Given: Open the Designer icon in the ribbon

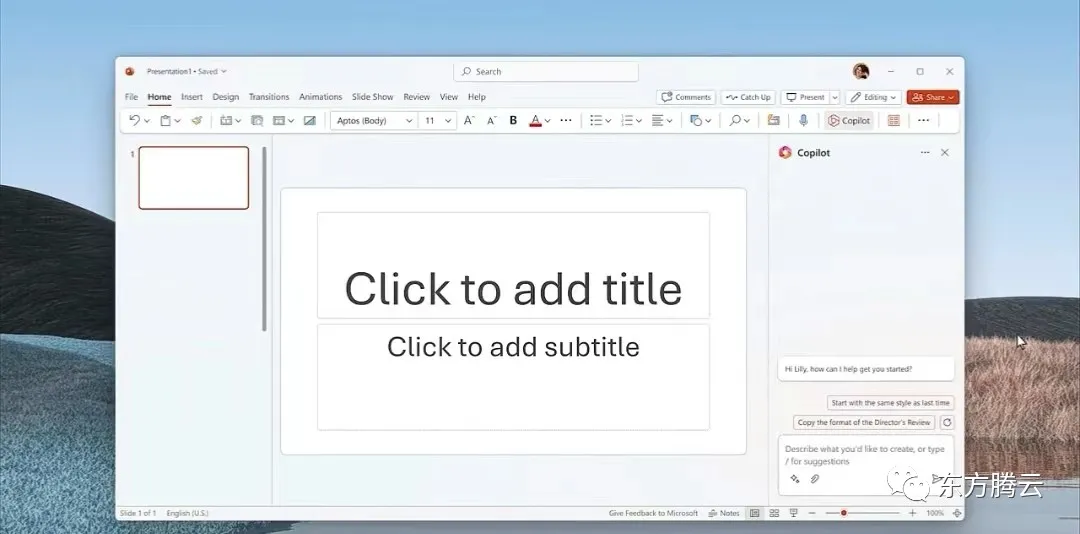Looking at the screenshot, I should (x=893, y=121).
